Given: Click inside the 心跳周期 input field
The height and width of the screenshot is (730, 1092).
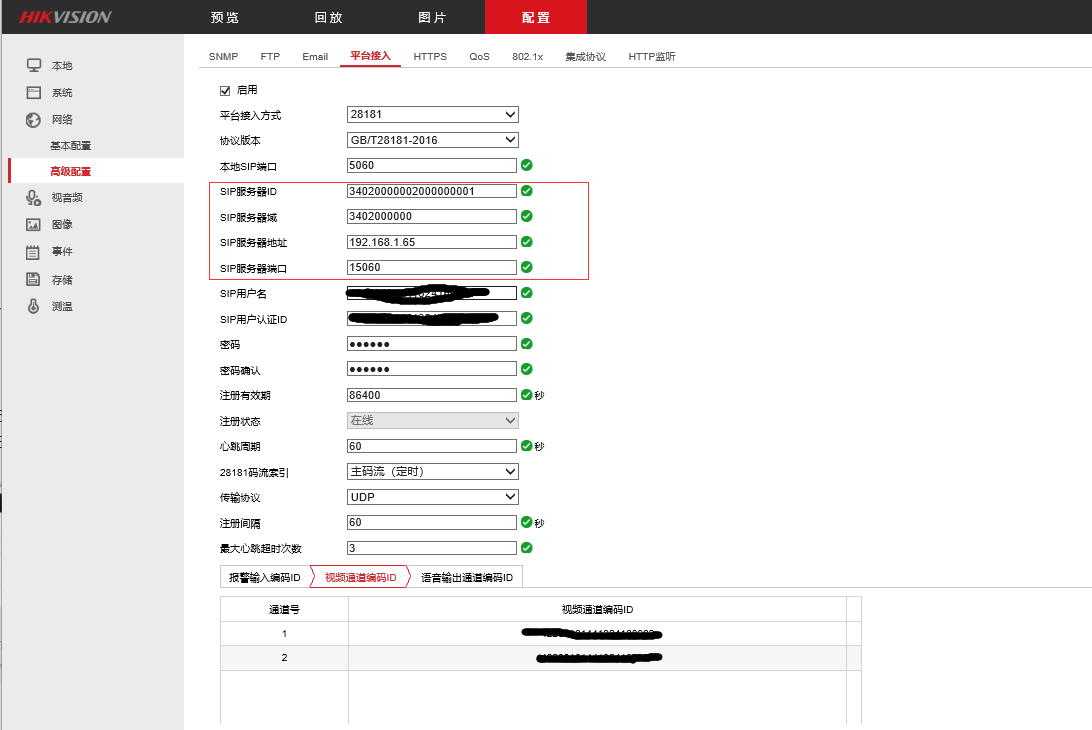Looking at the screenshot, I should (432, 446).
